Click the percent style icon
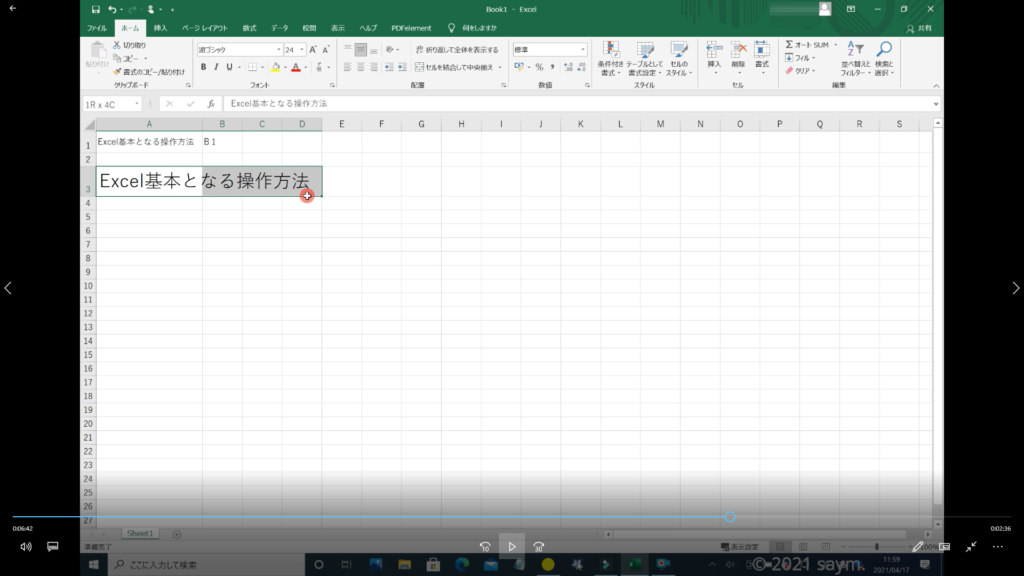 tap(539, 67)
